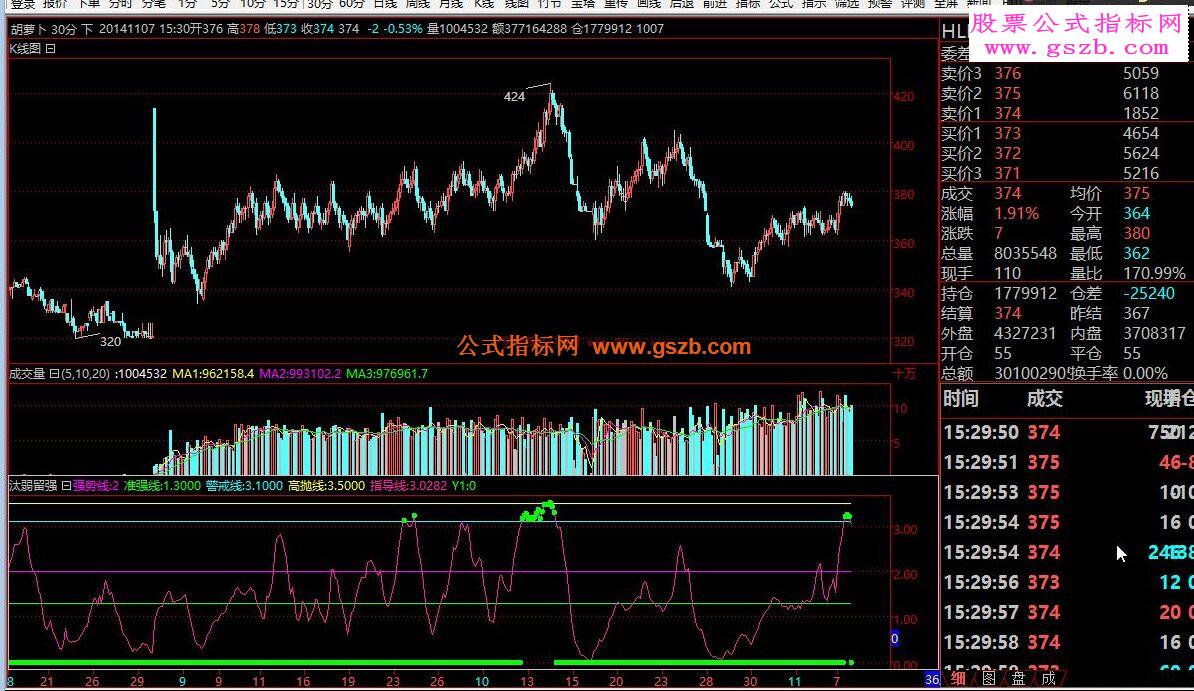The image size is (1194, 691).
Task: Select the 10分 ten-minute period
Action: point(253,4)
